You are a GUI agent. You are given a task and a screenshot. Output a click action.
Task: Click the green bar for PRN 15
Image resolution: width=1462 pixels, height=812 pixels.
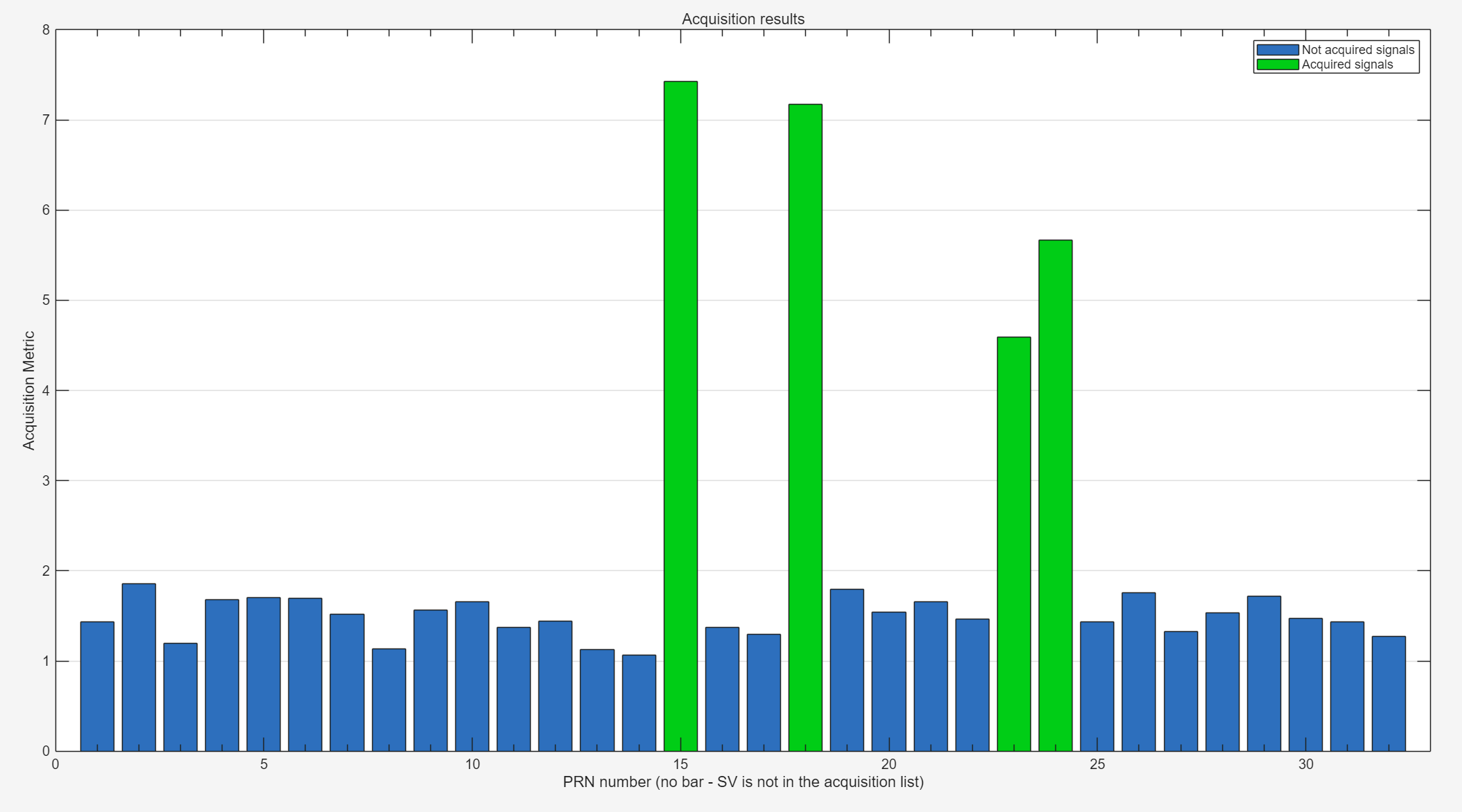click(x=680, y=416)
